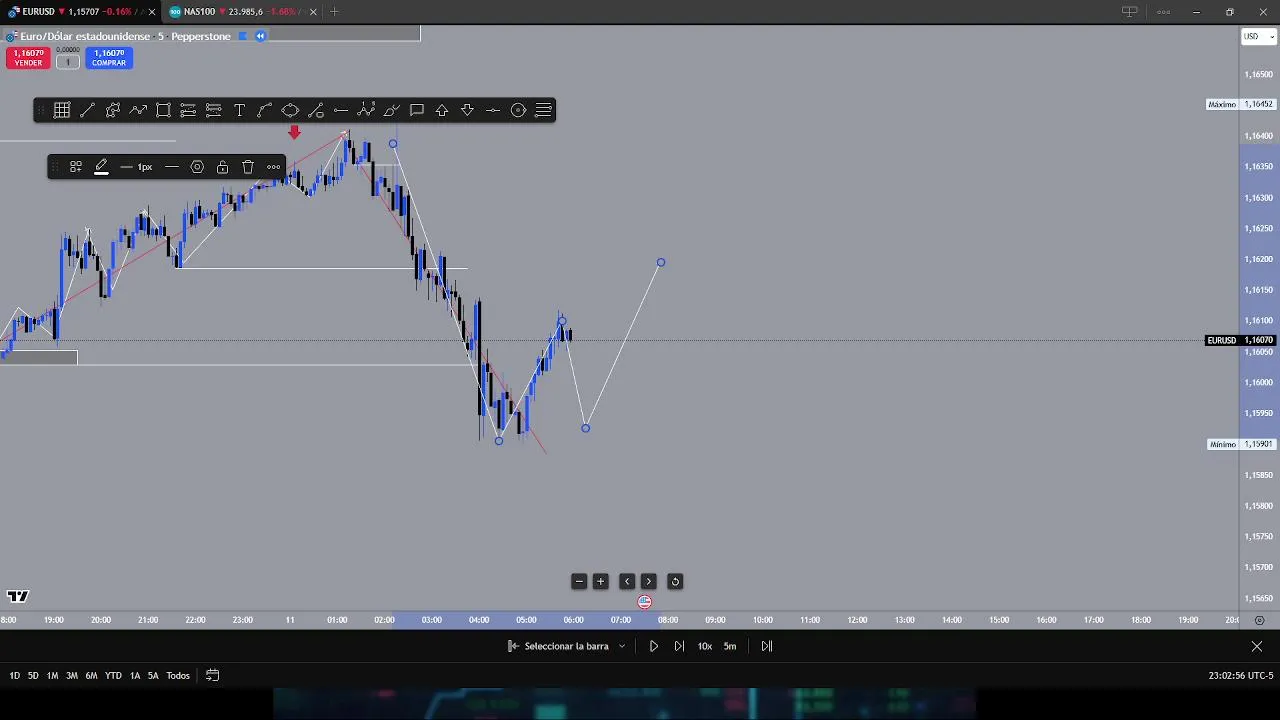This screenshot has width=1280, height=720.
Task: Click the red VENDER sell button
Action: click(28, 58)
